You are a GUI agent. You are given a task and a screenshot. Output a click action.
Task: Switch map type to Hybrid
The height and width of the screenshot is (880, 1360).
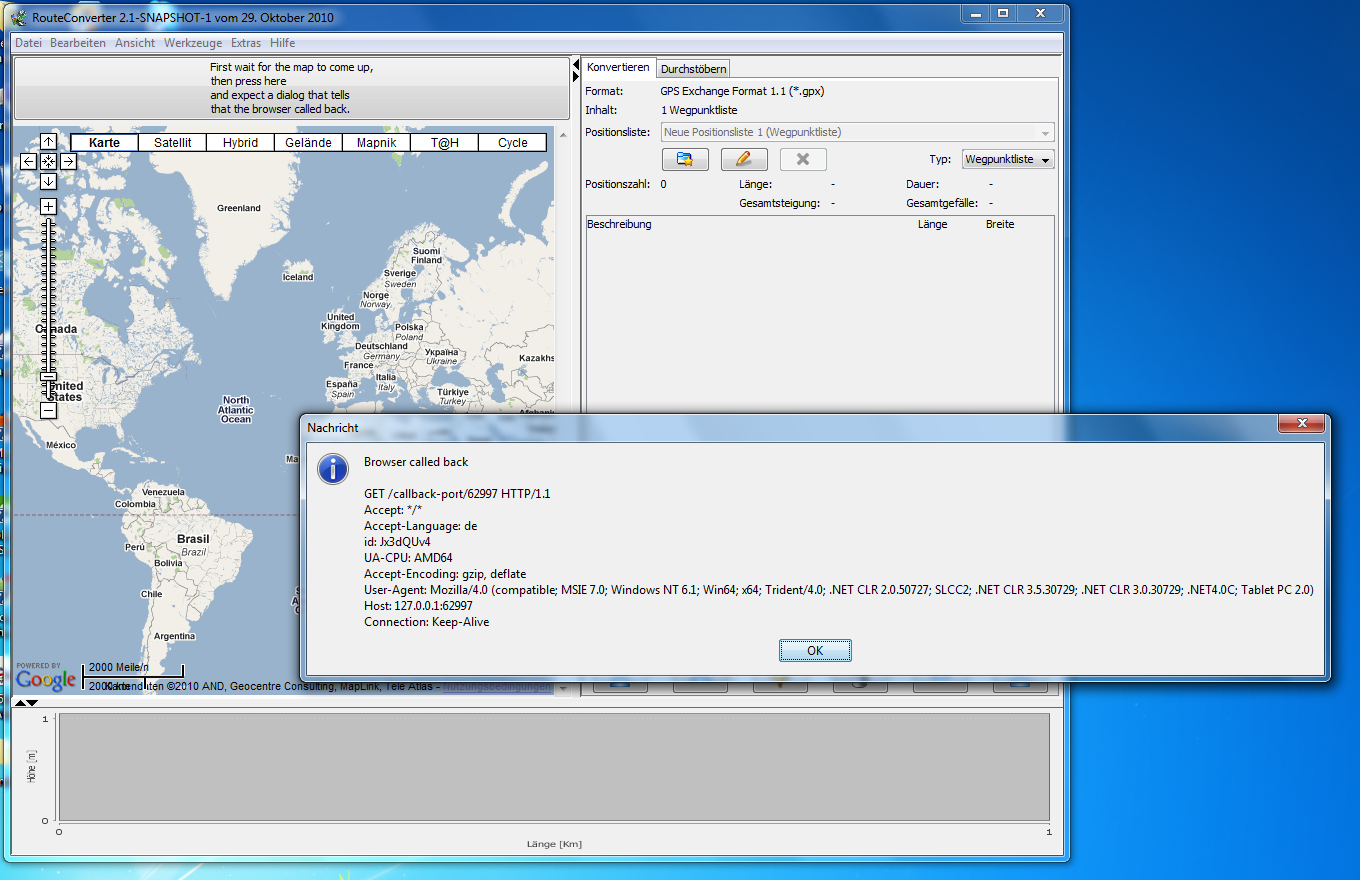(240, 143)
